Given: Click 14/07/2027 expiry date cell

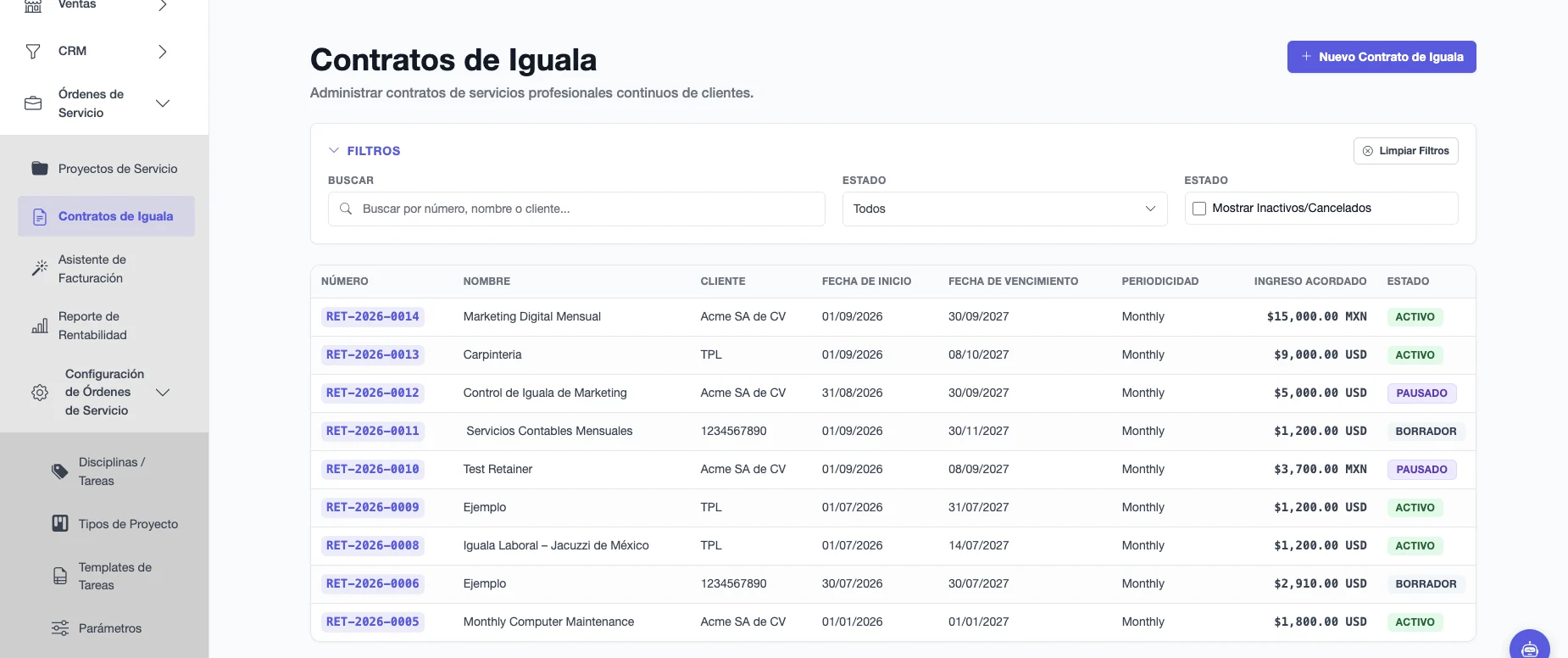Looking at the screenshot, I should [x=979, y=546].
